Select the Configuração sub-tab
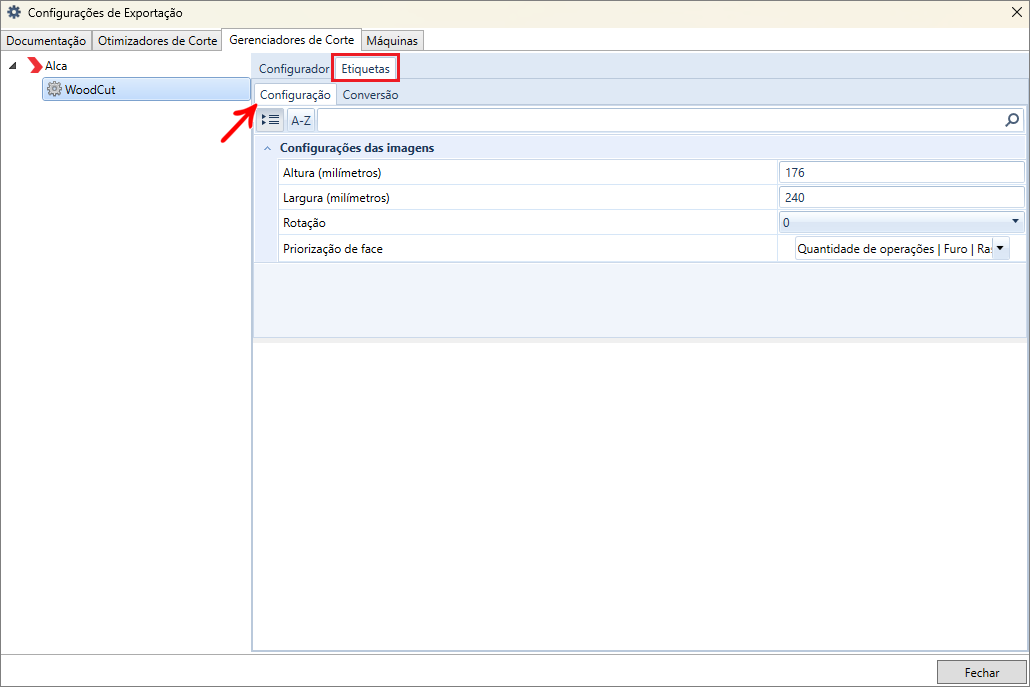The image size is (1030, 687). 295,95
